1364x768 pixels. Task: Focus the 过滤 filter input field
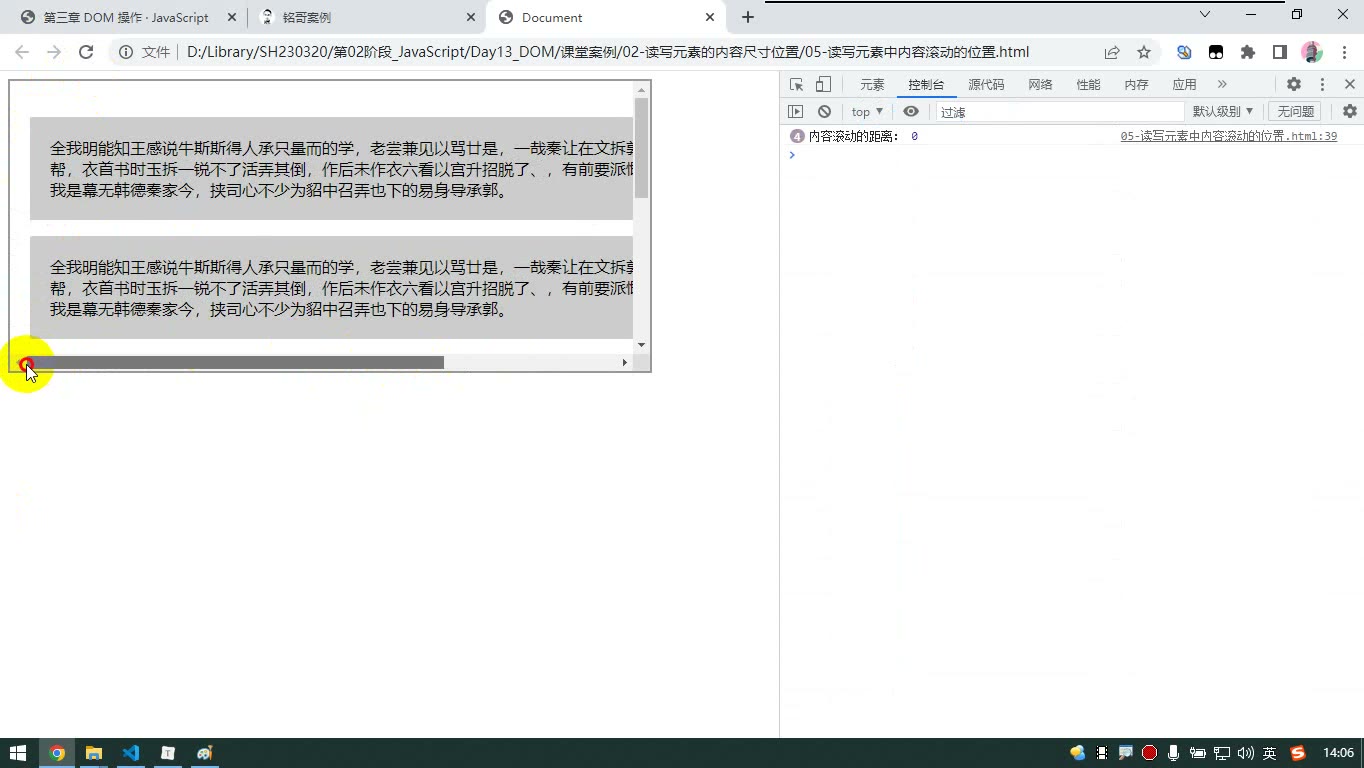tap(1060, 112)
